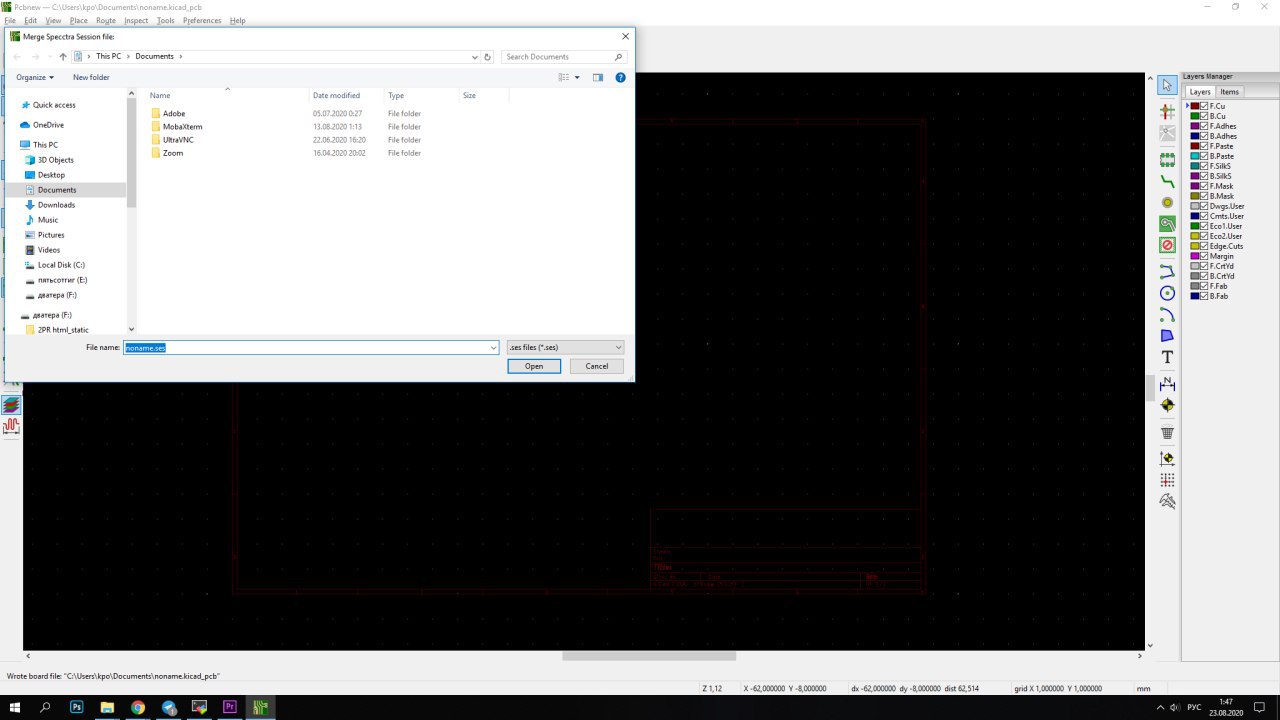The height and width of the screenshot is (720, 1280).
Task: Expand the File name history dropdown
Action: tap(493, 347)
